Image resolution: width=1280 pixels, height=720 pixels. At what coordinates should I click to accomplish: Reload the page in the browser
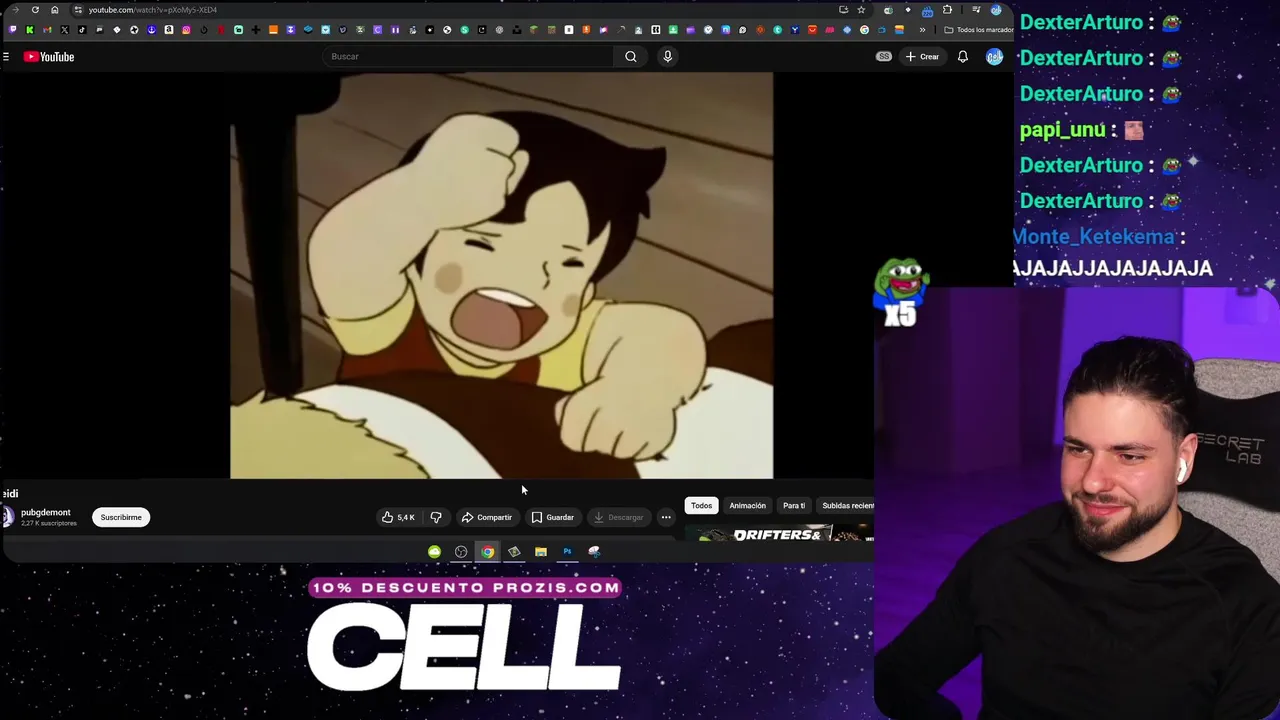(x=35, y=10)
